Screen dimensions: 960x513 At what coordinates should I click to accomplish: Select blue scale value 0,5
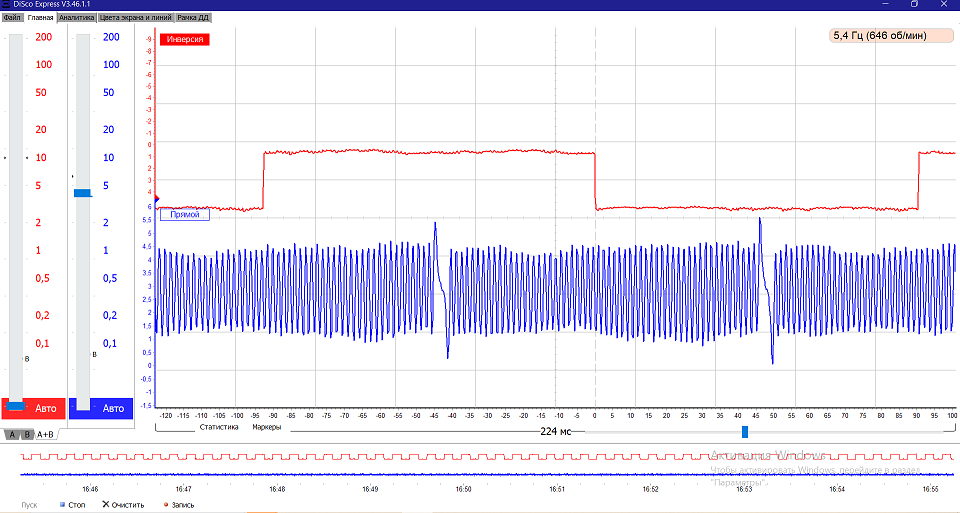[x=110, y=279]
